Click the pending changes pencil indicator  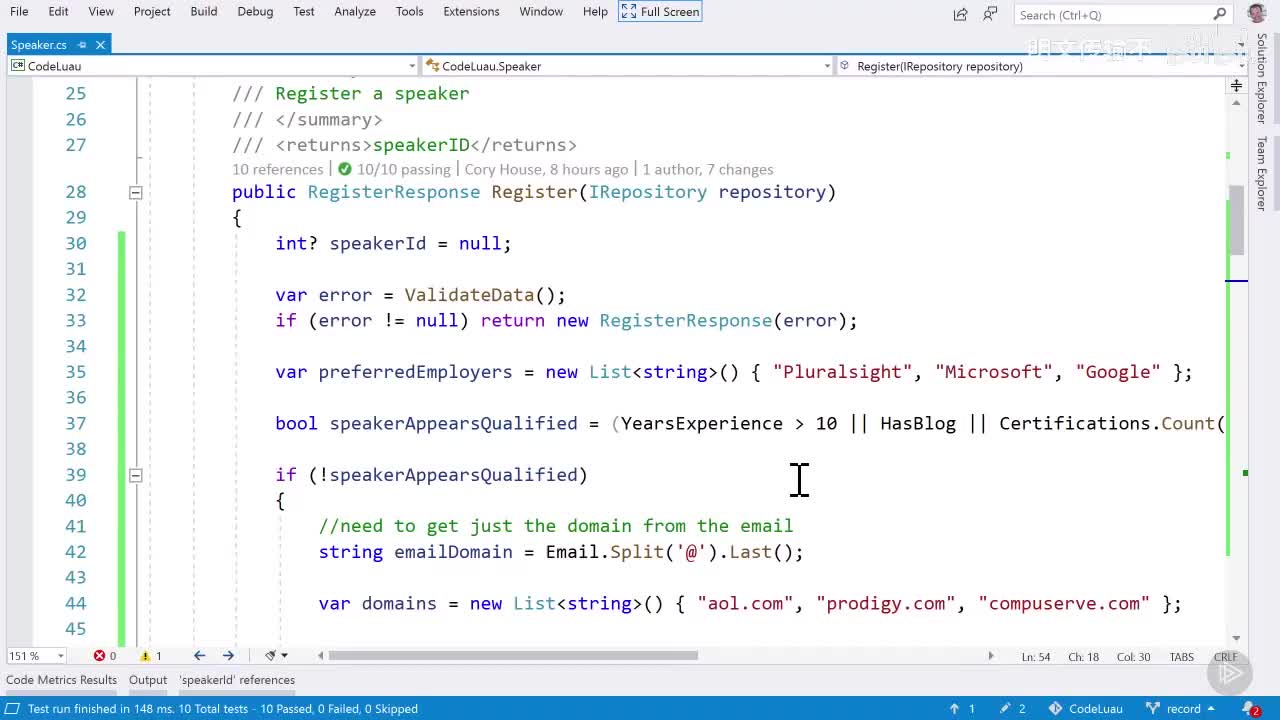[x=1013, y=709]
